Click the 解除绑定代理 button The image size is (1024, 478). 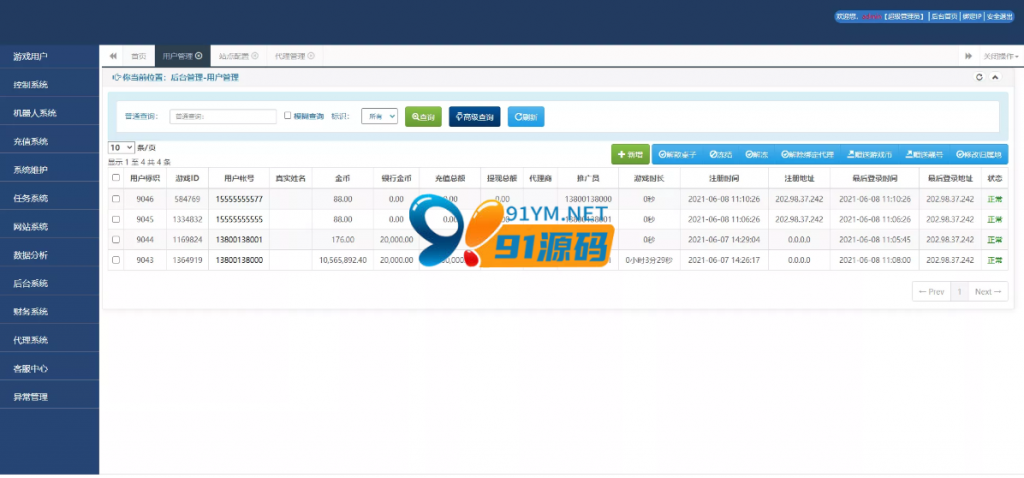[x=807, y=155]
